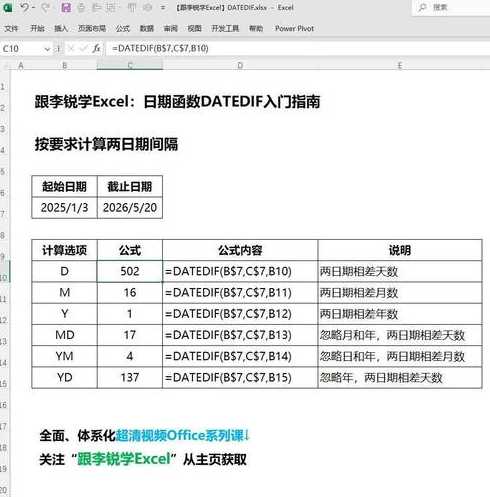The height and width of the screenshot is (497, 490).
Task: Select the 起始日期 header cell
Action: pyautogui.click(x=64, y=186)
